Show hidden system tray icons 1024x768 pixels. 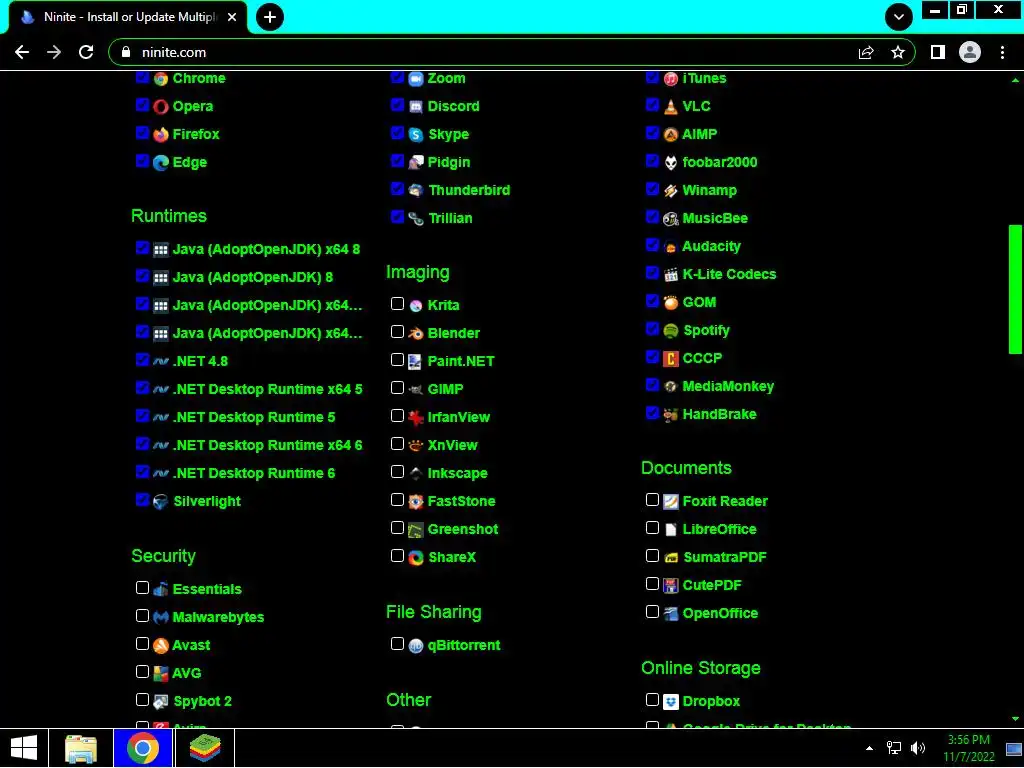click(x=869, y=748)
